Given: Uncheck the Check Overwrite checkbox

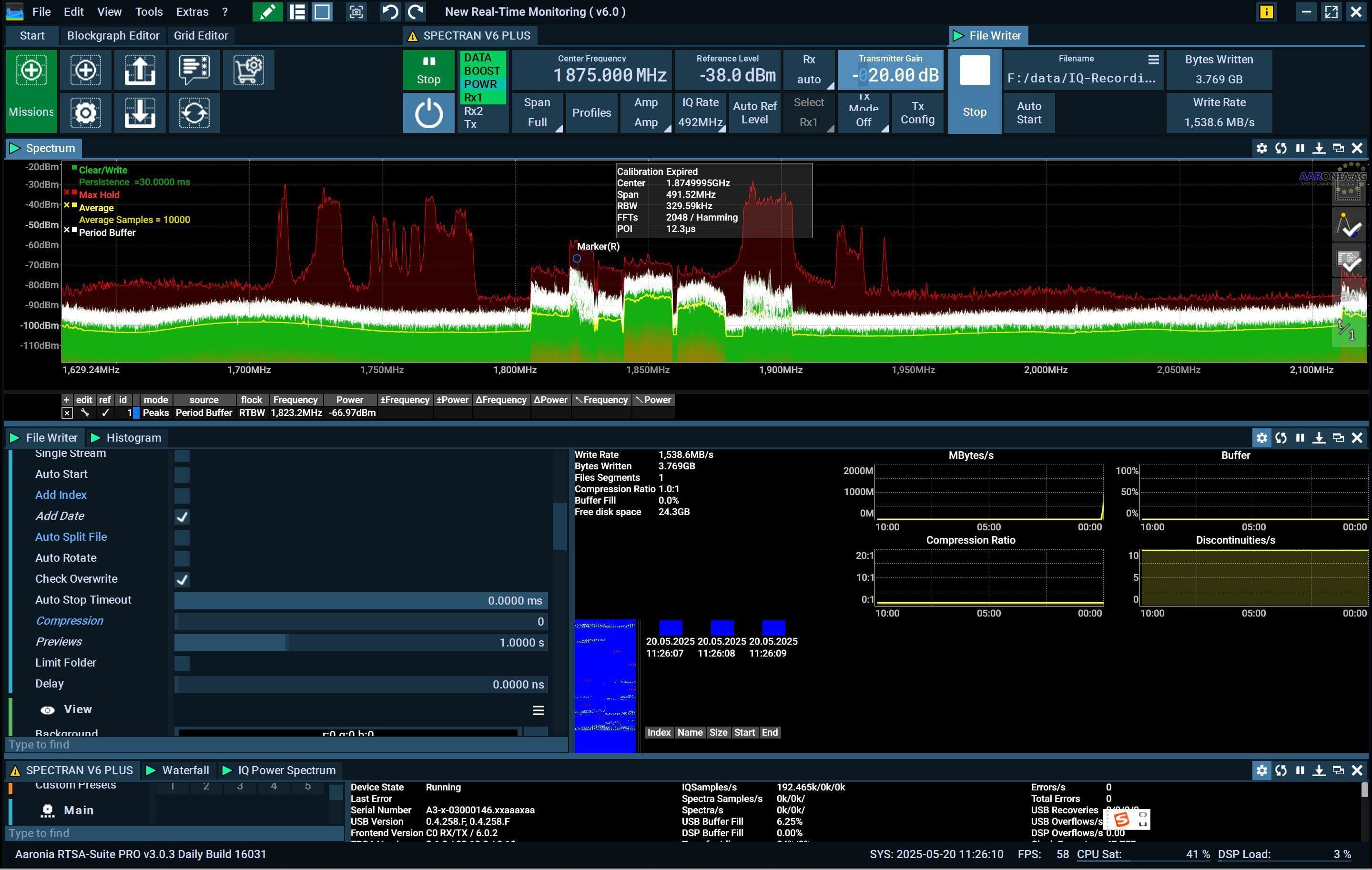Looking at the screenshot, I should pos(182,579).
